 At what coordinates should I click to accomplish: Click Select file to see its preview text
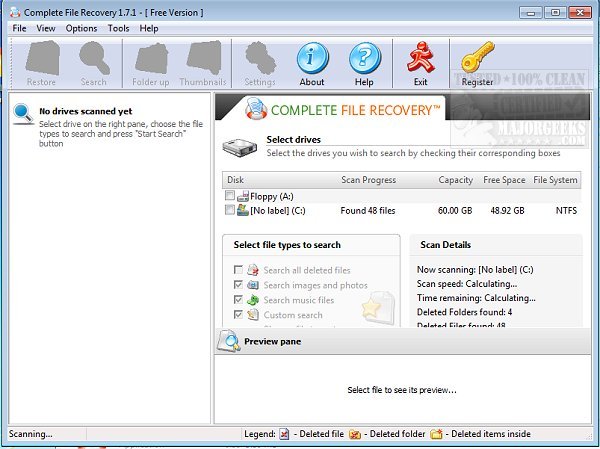tap(402, 390)
